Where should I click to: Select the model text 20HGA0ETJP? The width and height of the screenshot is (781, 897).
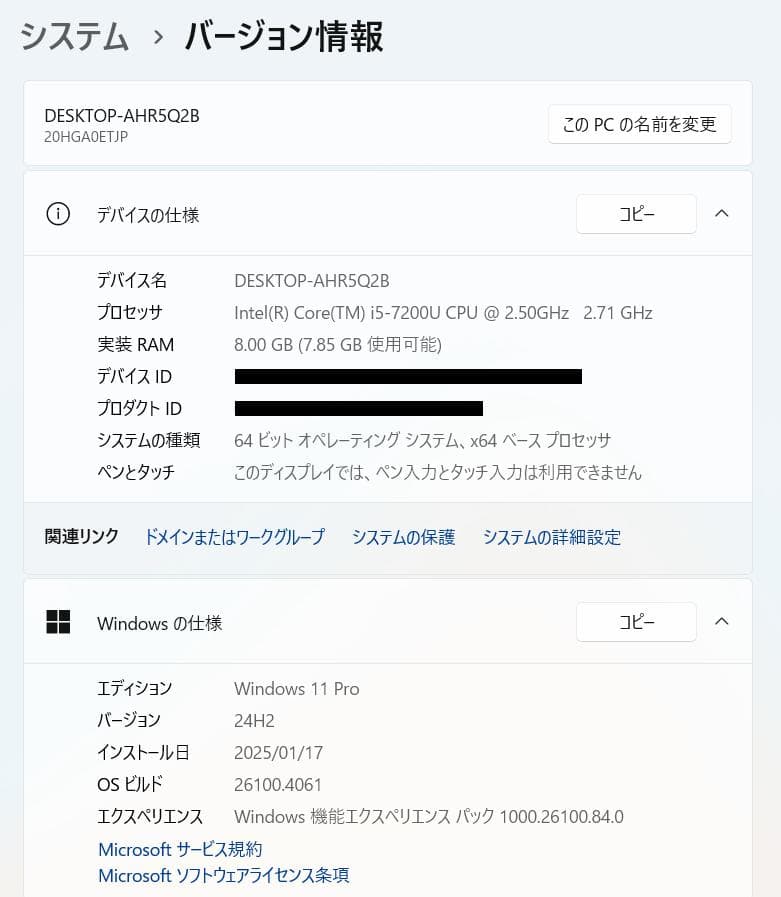(86, 137)
